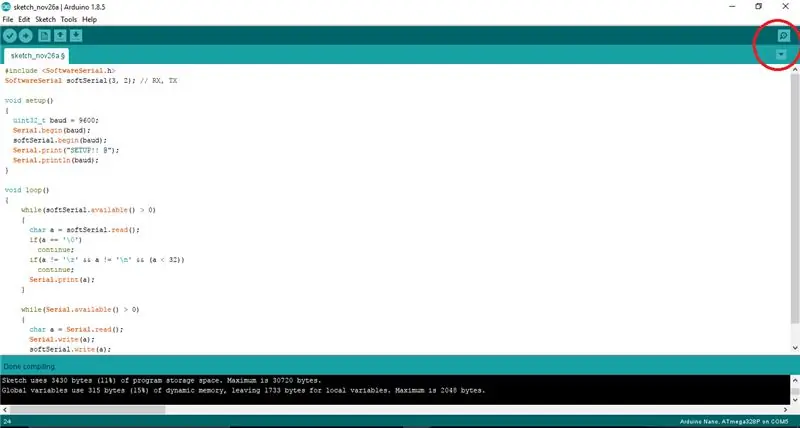This screenshot has height=428, width=800.
Task: Click the 'Sketch uses 3430 bytes' console line
Action: (161, 381)
